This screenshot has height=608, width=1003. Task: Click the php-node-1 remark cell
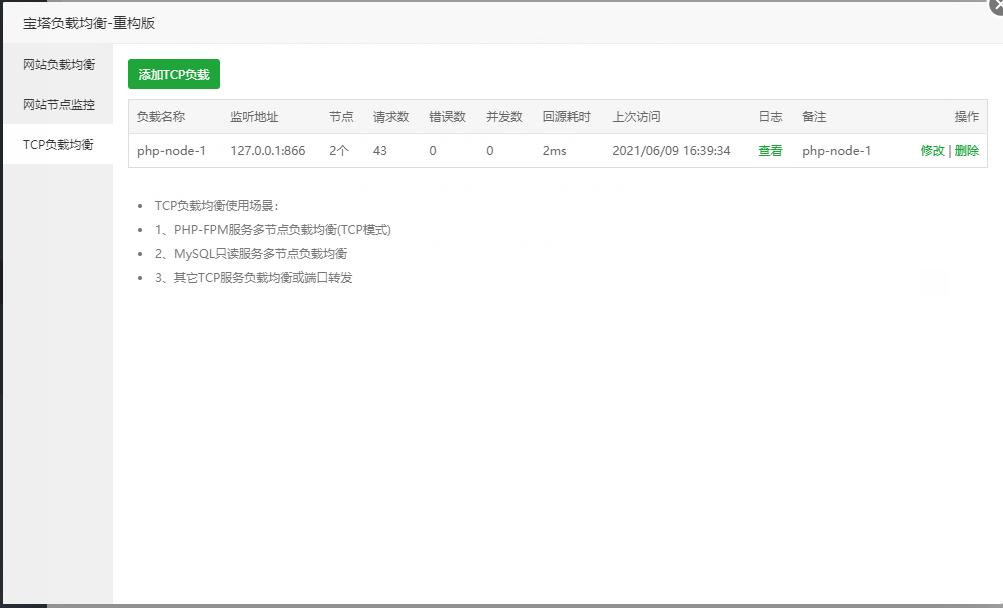pyautogui.click(x=837, y=151)
